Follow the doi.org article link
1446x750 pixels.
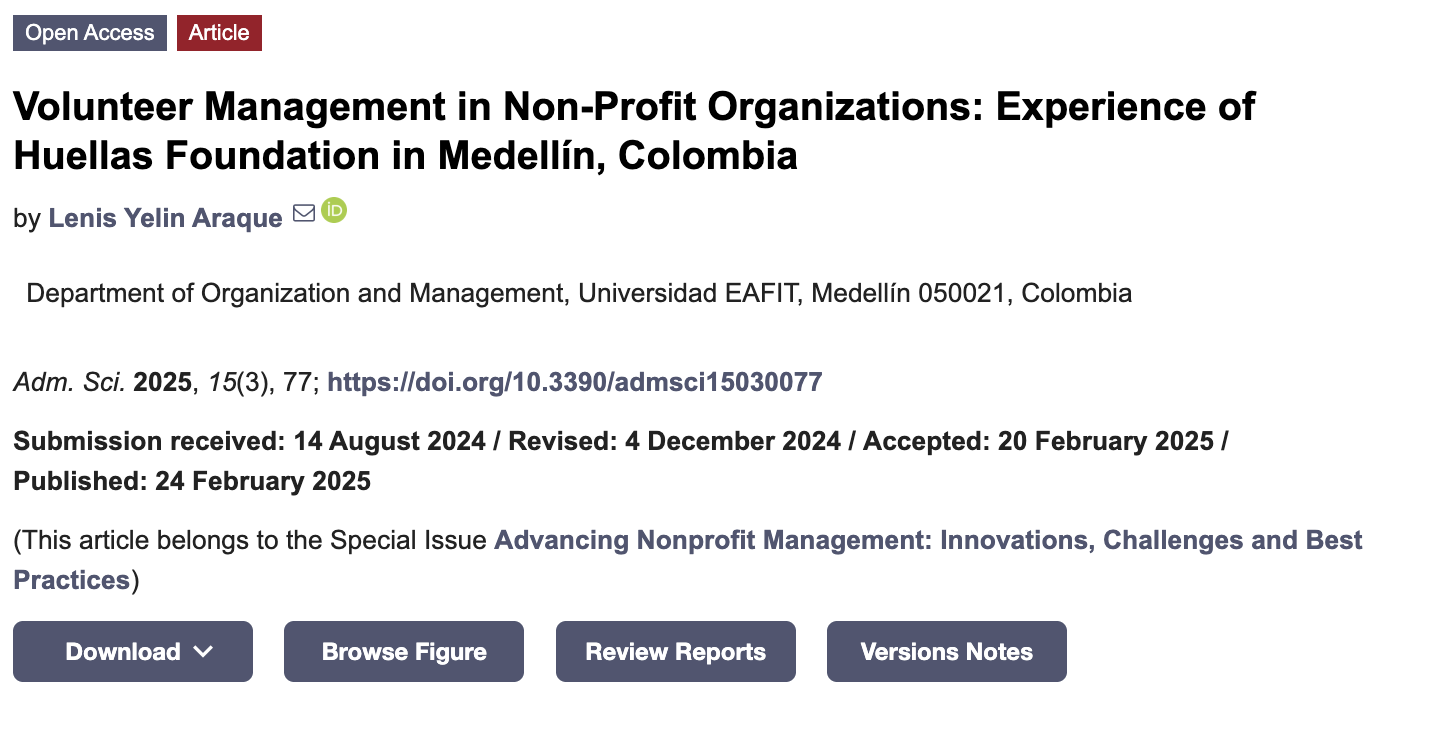575,382
